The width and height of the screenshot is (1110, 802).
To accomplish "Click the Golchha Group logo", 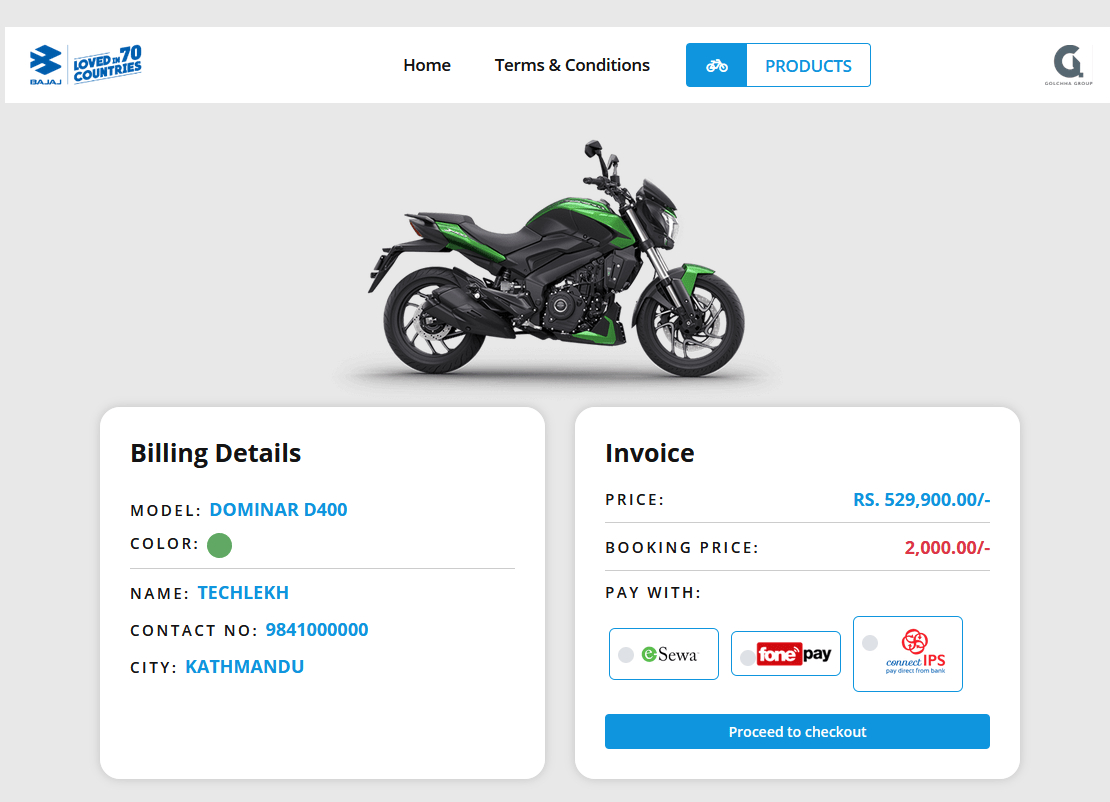I will tap(1070, 62).
